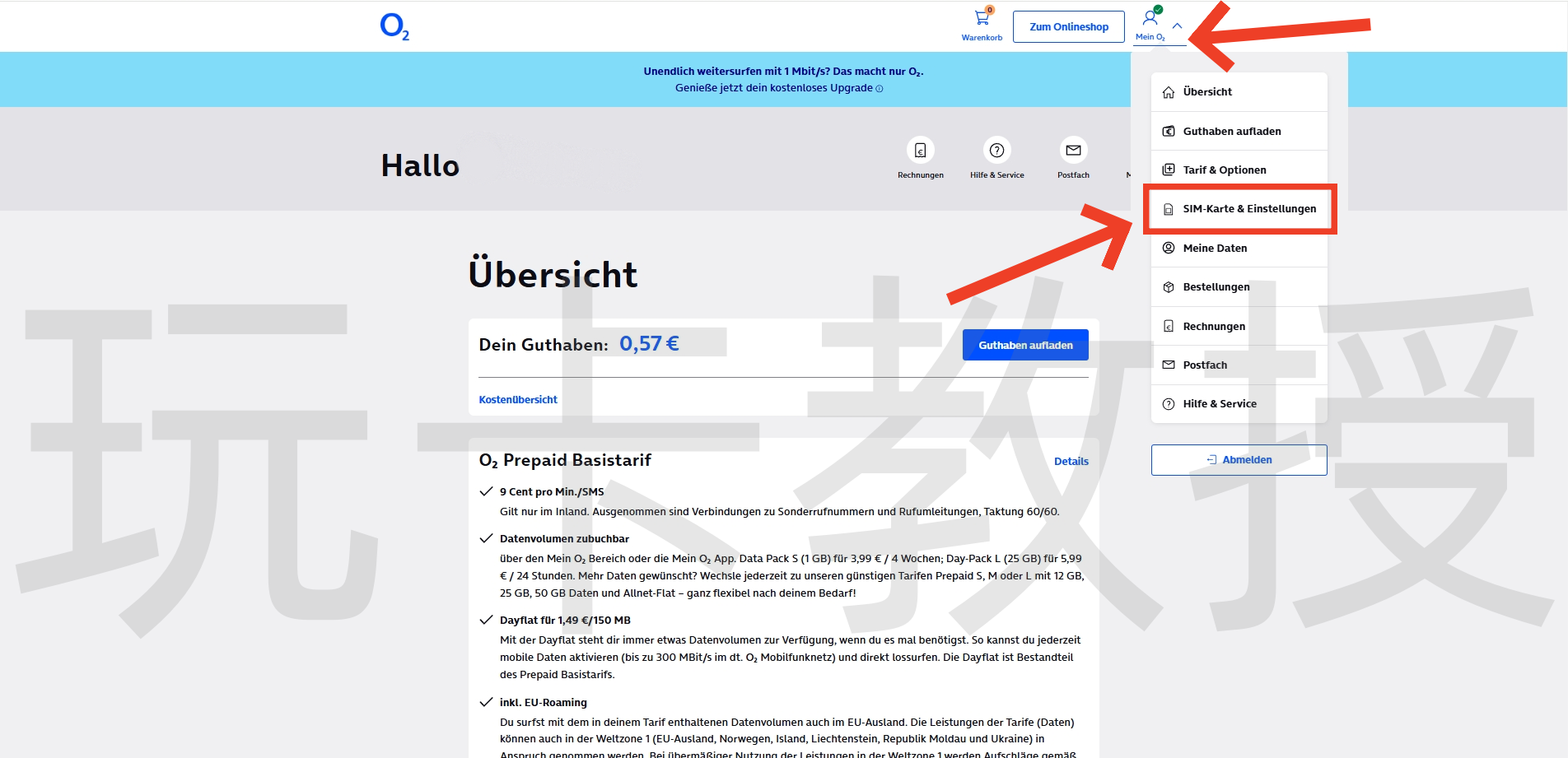Click the O2 logo

click(394, 26)
